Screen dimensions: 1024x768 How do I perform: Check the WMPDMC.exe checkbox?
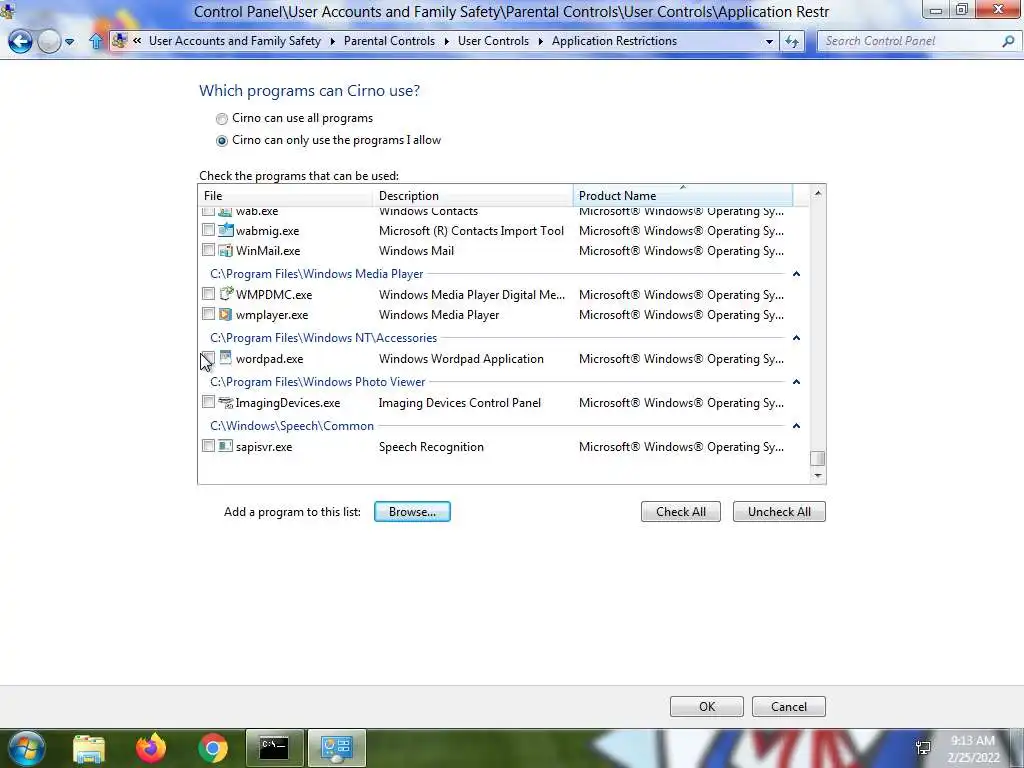point(208,294)
